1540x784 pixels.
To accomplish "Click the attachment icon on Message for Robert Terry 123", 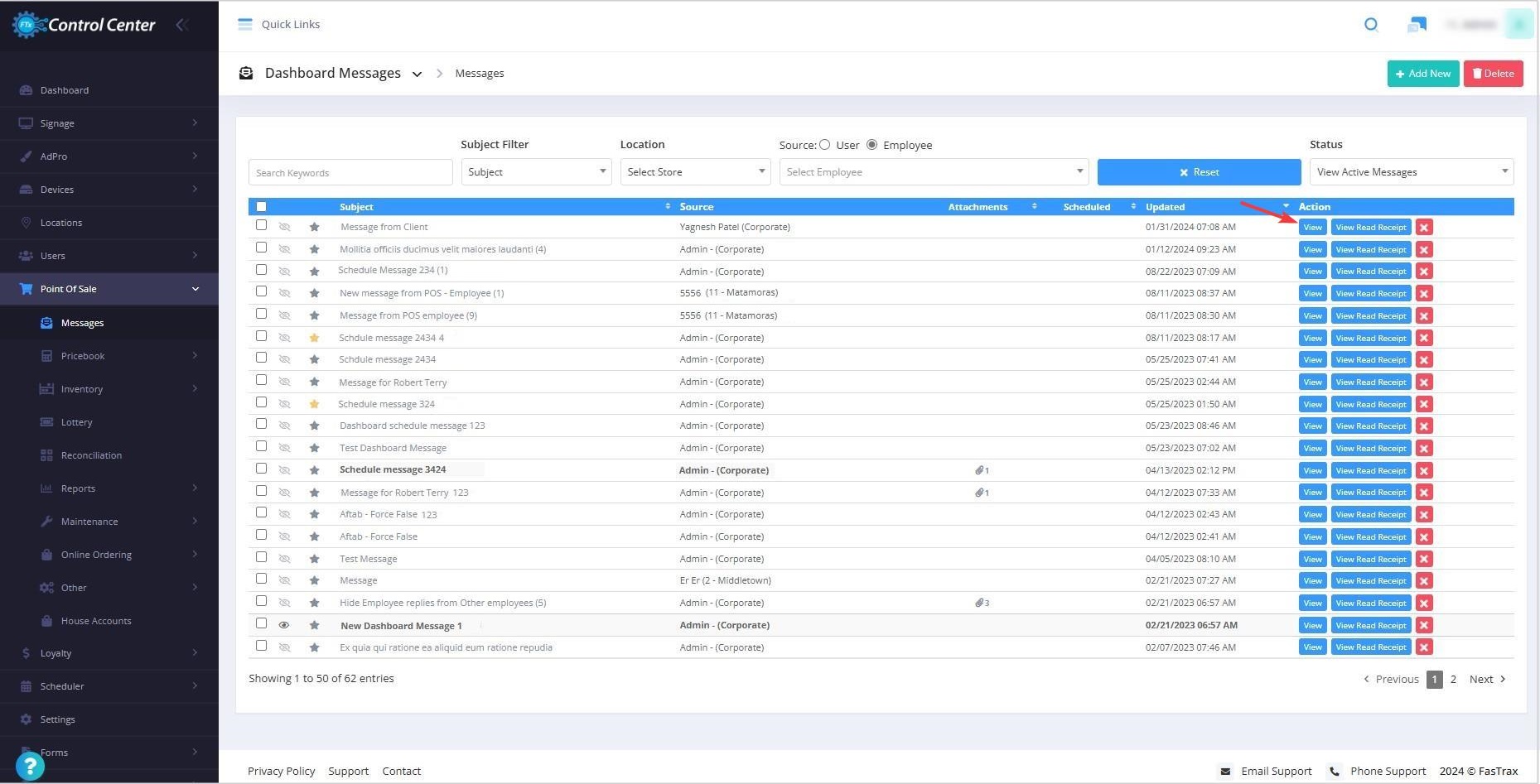I will click(x=981, y=493).
